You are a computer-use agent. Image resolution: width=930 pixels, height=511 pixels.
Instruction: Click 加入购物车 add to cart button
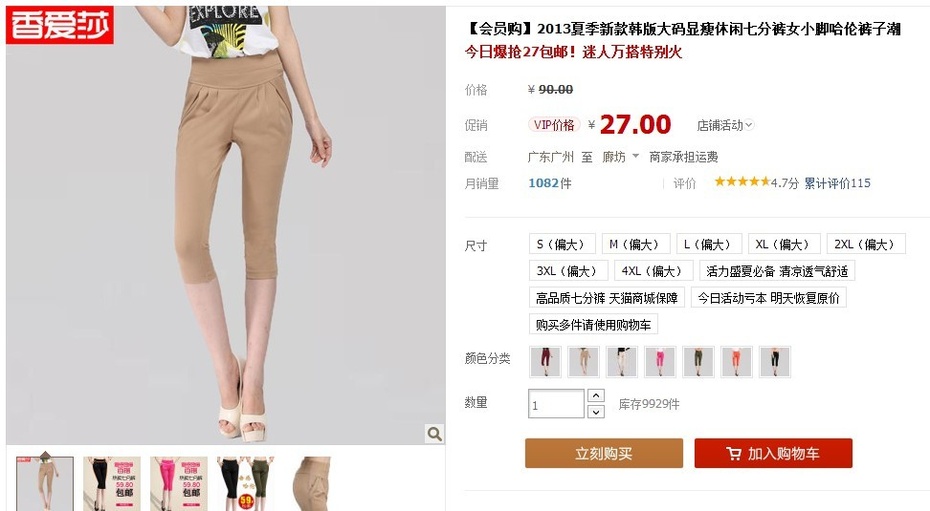[x=773, y=453]
